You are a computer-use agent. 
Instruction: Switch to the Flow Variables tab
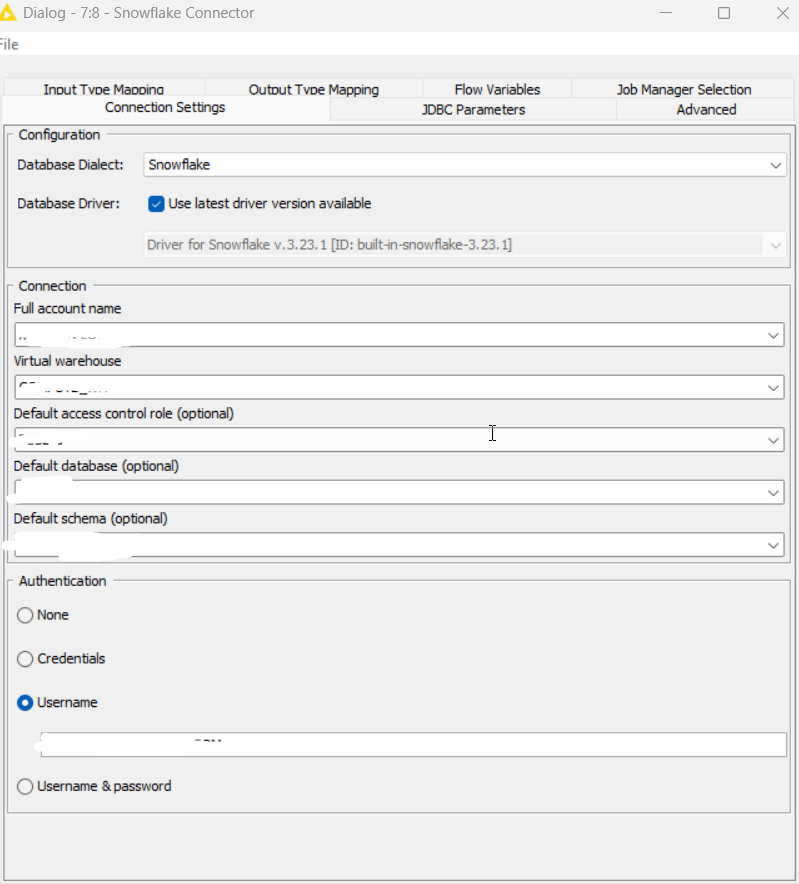tap(497, 89)
